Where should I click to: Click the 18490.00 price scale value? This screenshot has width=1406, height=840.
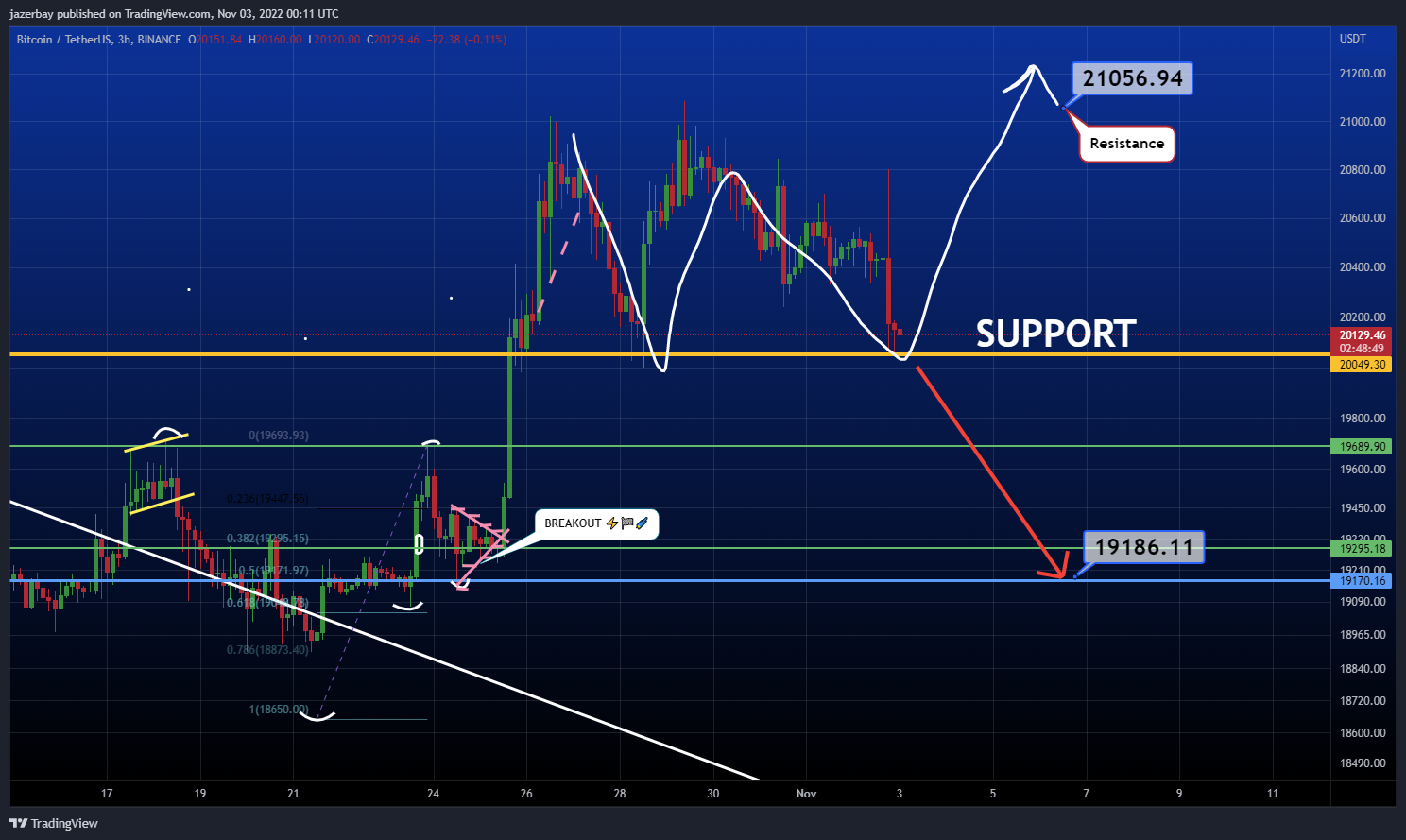click(1363, 763)
